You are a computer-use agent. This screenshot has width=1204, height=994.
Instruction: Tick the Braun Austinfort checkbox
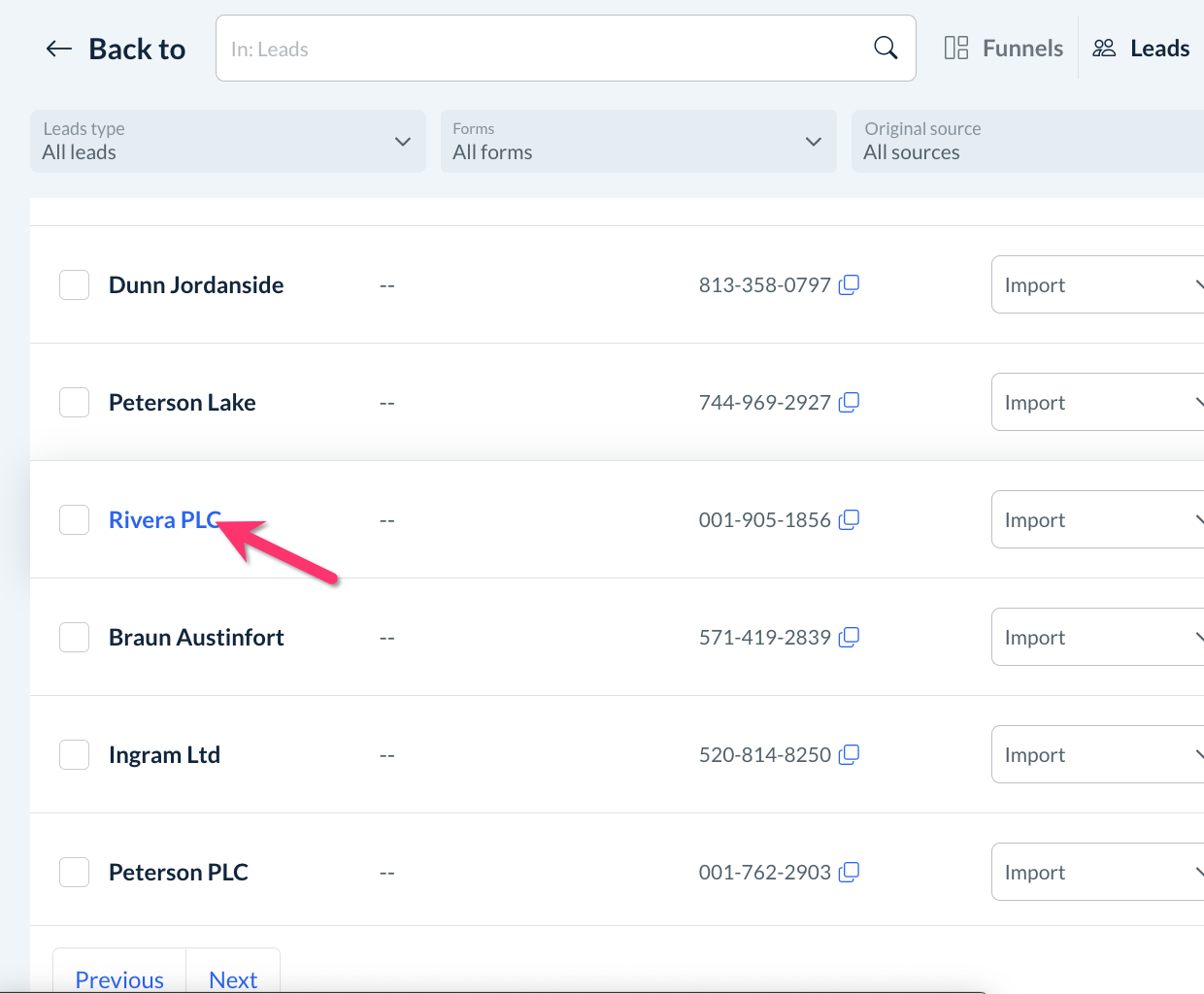point(75,637)
